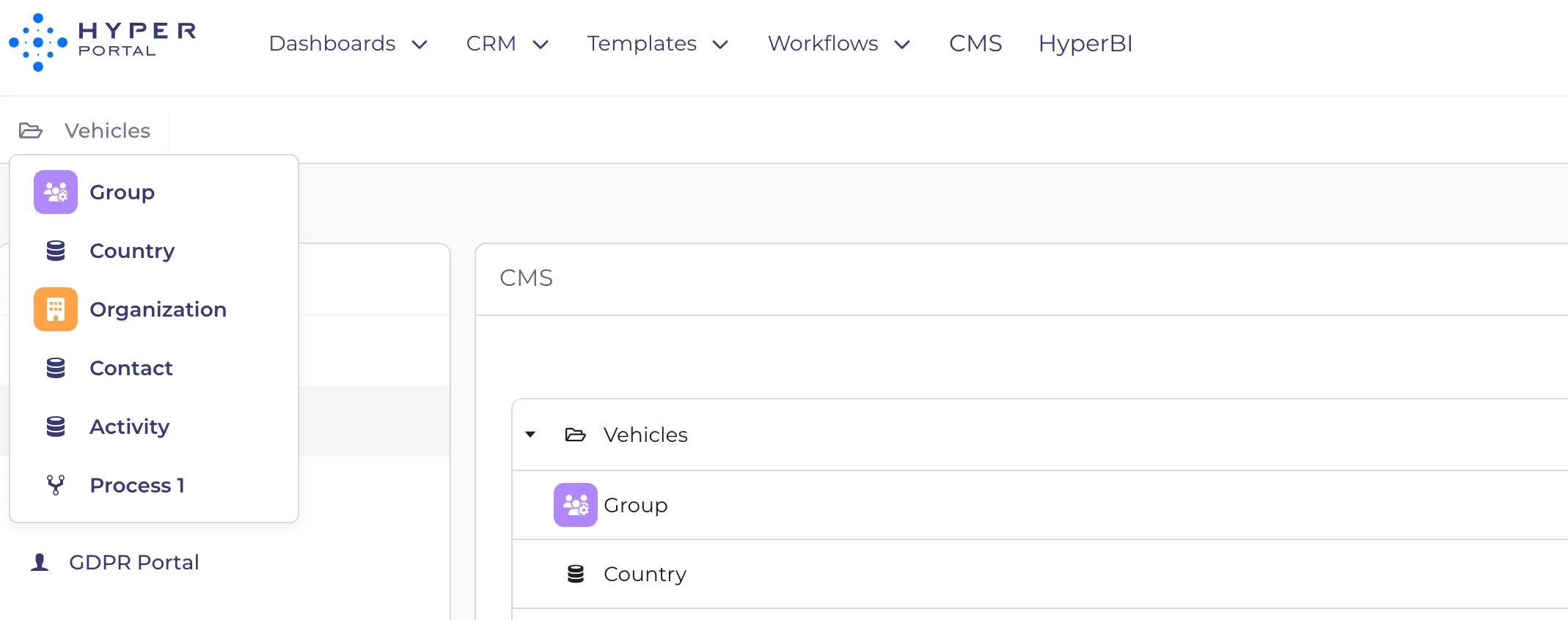
Task: Open the HyperBI menu item
Action: [1085, 43]
